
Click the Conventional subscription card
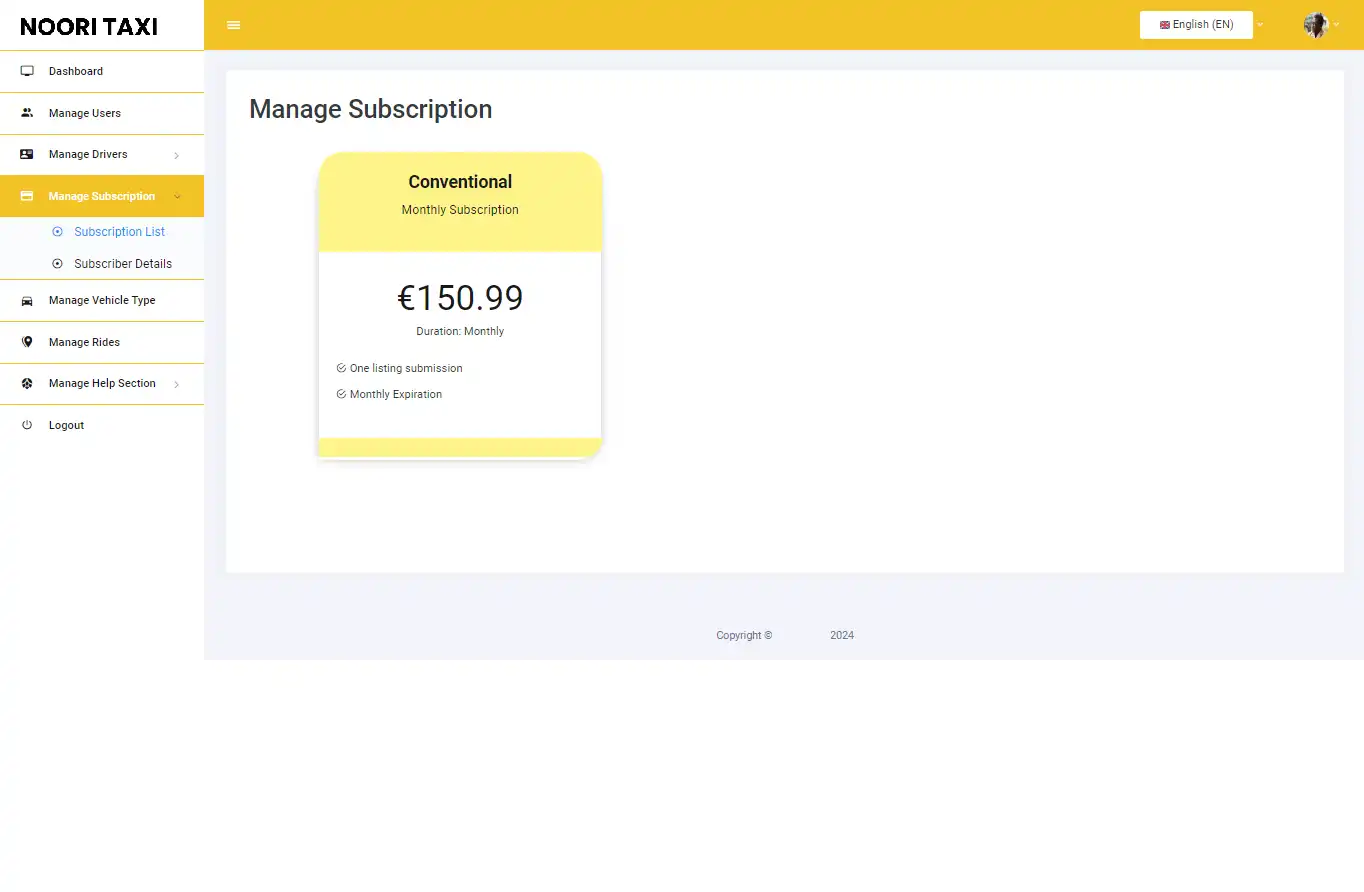(459, 300)
